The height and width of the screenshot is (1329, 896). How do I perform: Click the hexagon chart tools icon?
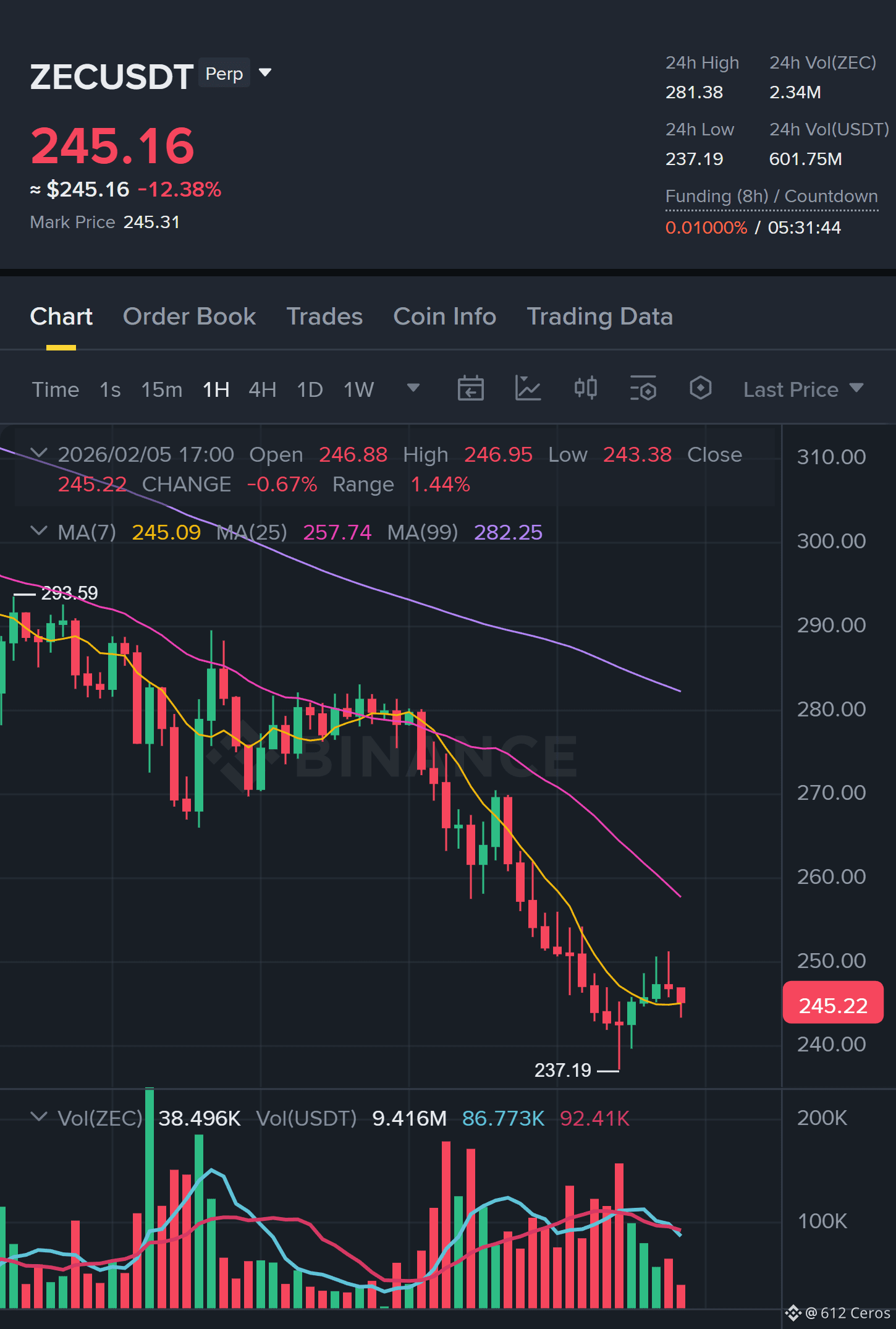pos(700,389)
